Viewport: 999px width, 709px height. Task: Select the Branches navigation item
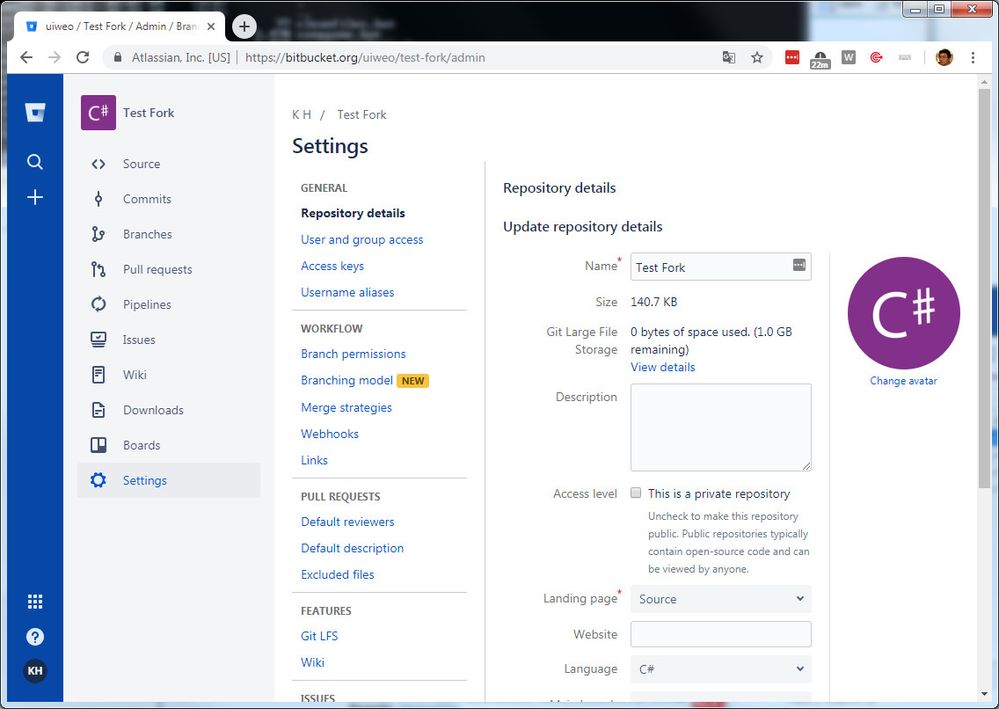tap(169, 234)
